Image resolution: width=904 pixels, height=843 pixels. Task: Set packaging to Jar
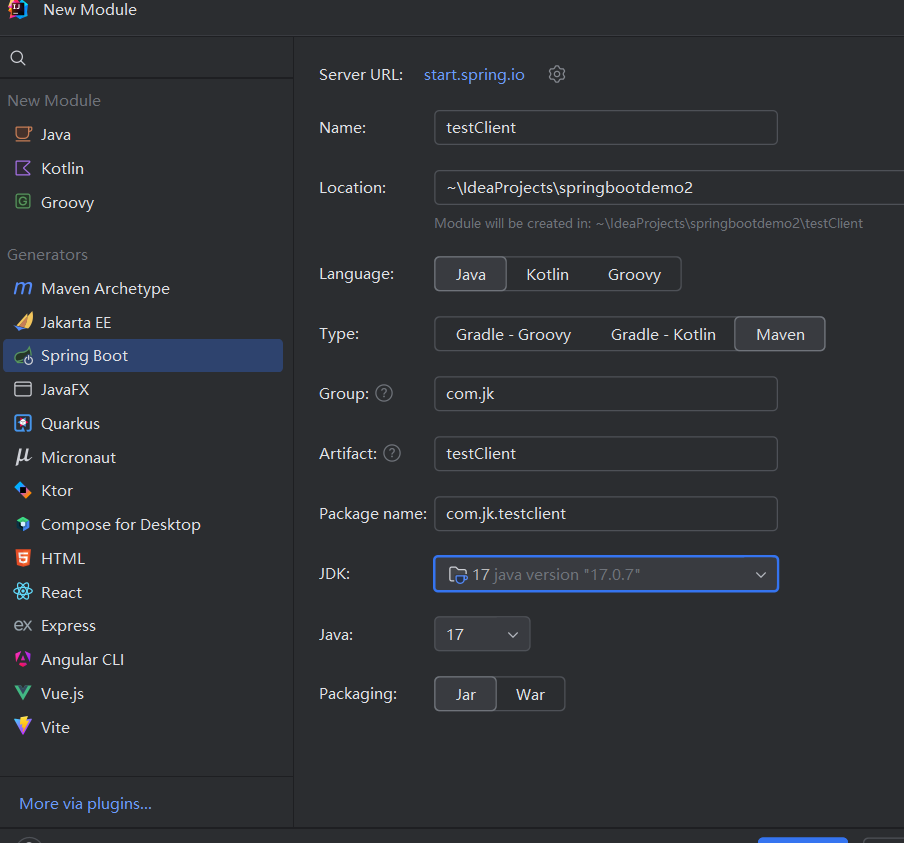465,694
